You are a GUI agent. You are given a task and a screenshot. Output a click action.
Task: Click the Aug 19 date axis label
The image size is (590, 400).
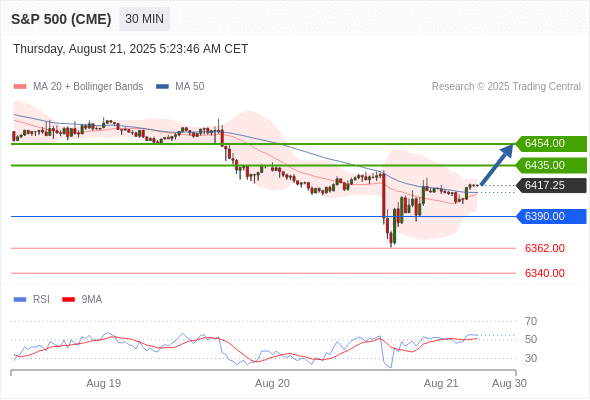click(103, 383)
